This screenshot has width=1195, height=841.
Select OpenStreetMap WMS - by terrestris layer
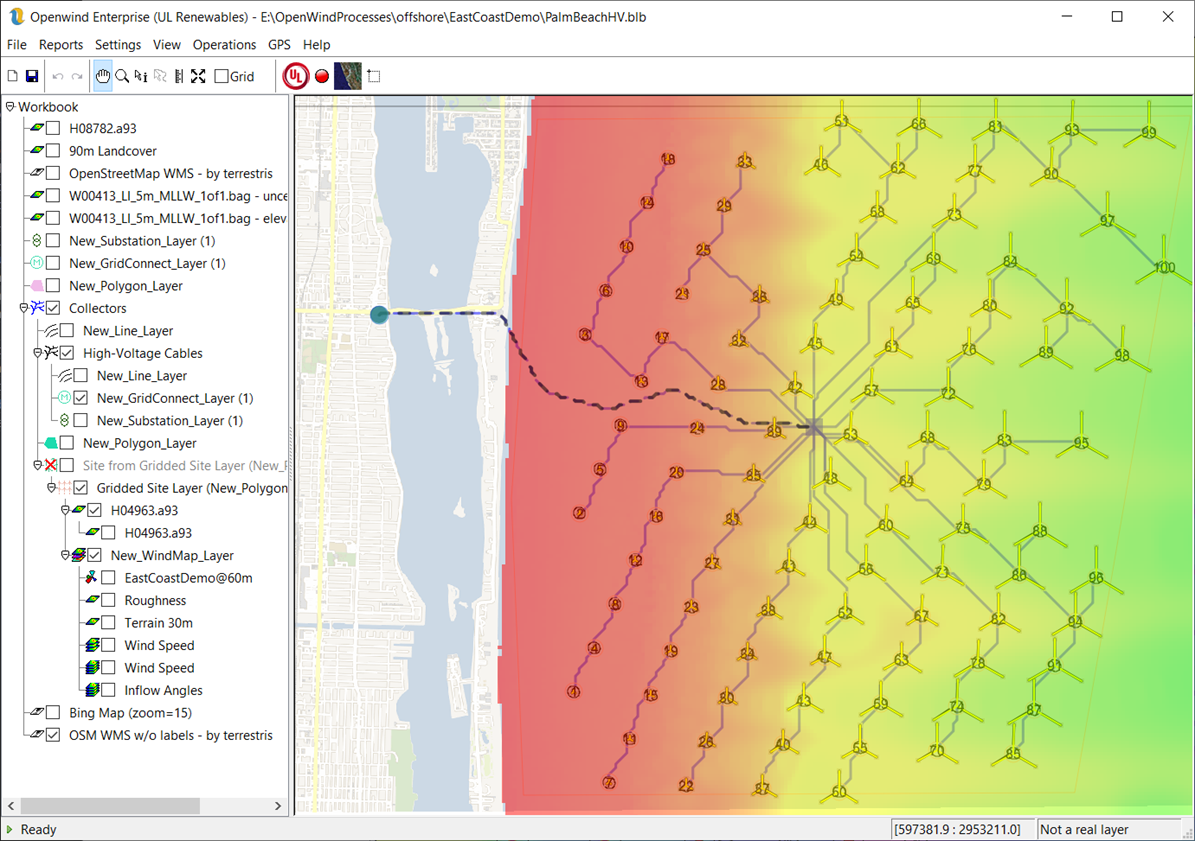tap(171, 173)
